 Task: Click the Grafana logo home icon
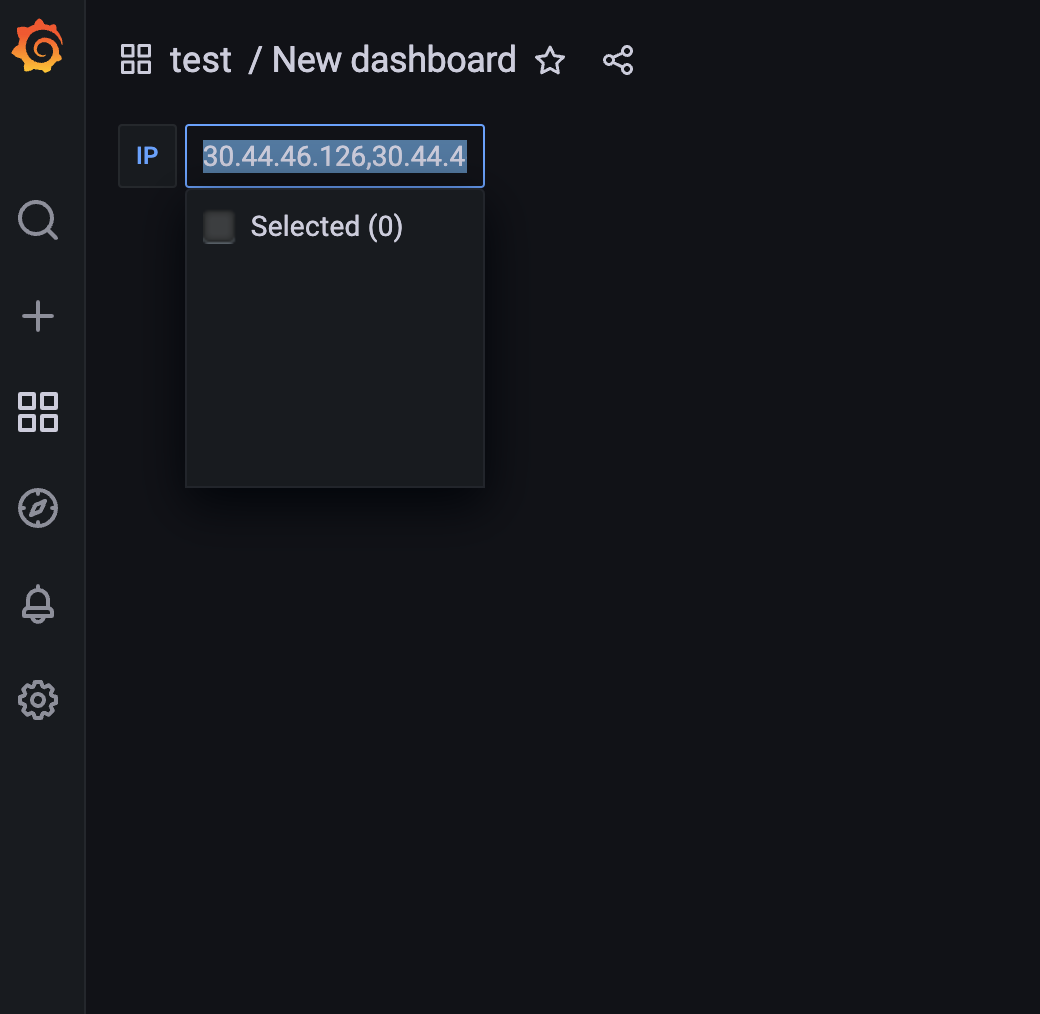point(38,46)
